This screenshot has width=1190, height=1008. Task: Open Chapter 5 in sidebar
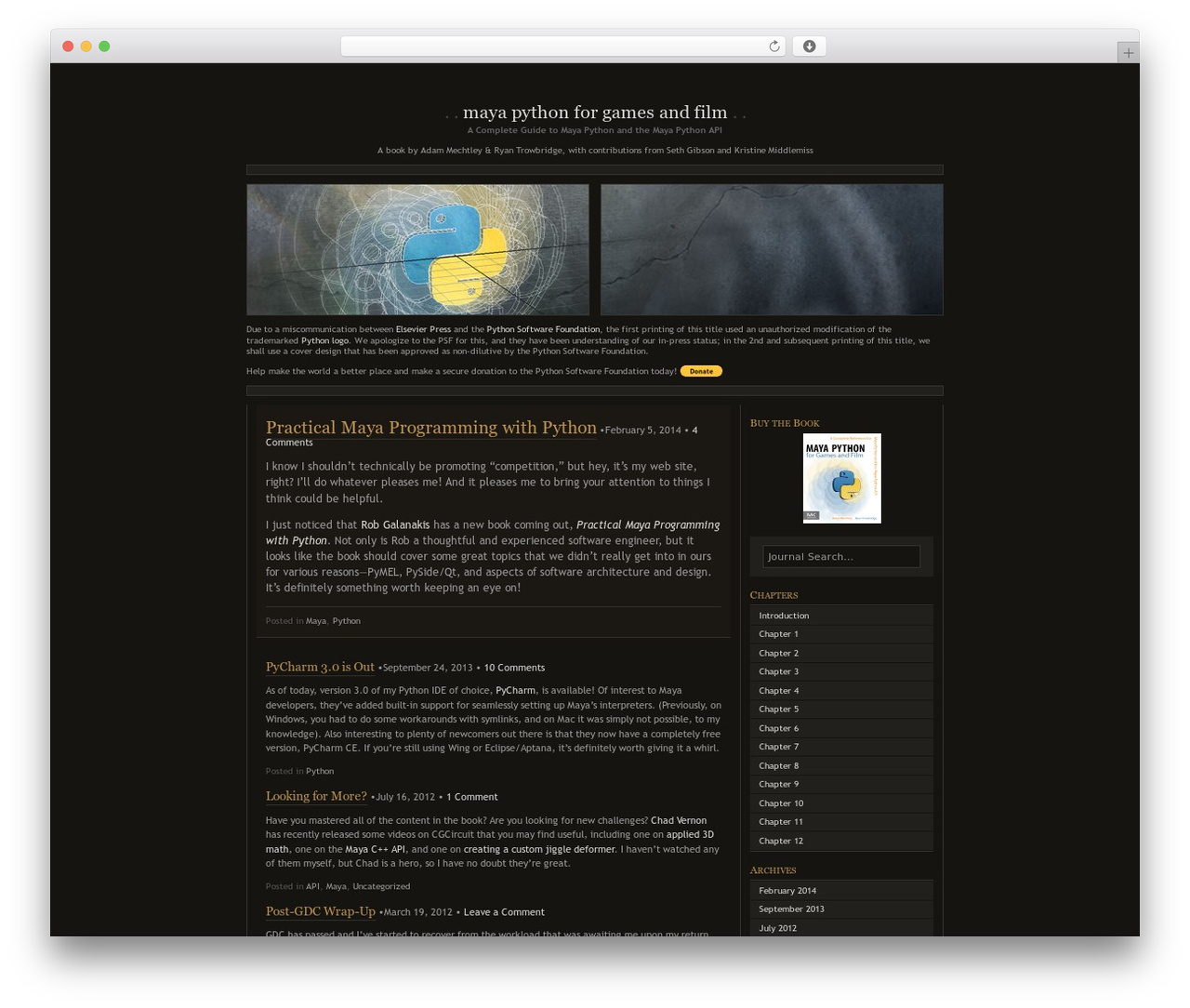point(841,710)
